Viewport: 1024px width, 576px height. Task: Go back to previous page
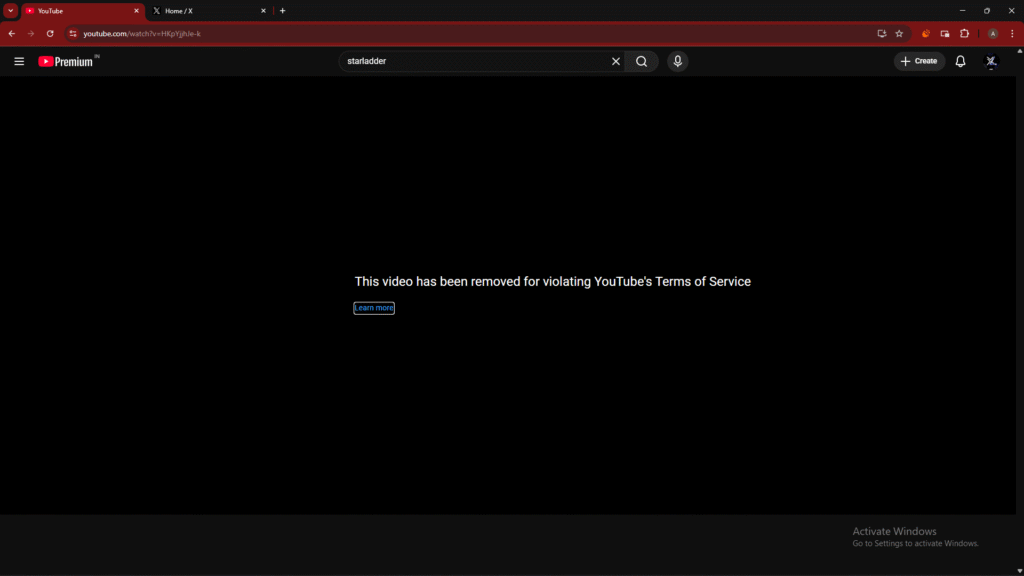[x=12, y=34]
